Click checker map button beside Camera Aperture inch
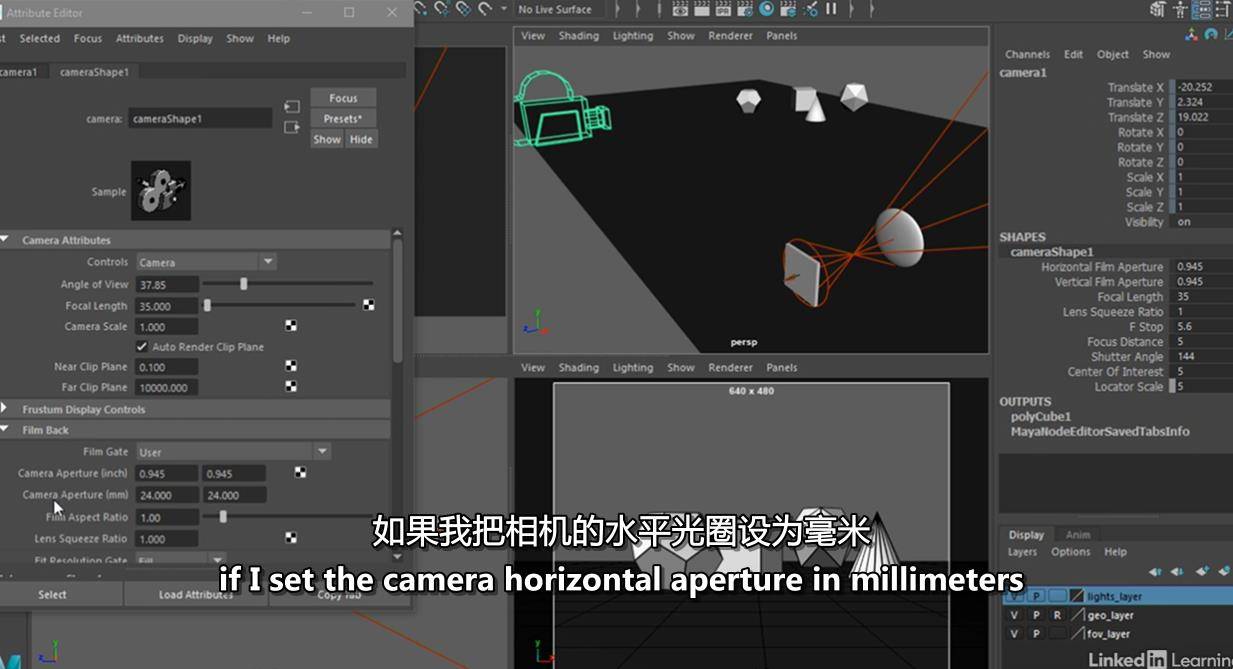1233x669 pixels. click(300, 472)
